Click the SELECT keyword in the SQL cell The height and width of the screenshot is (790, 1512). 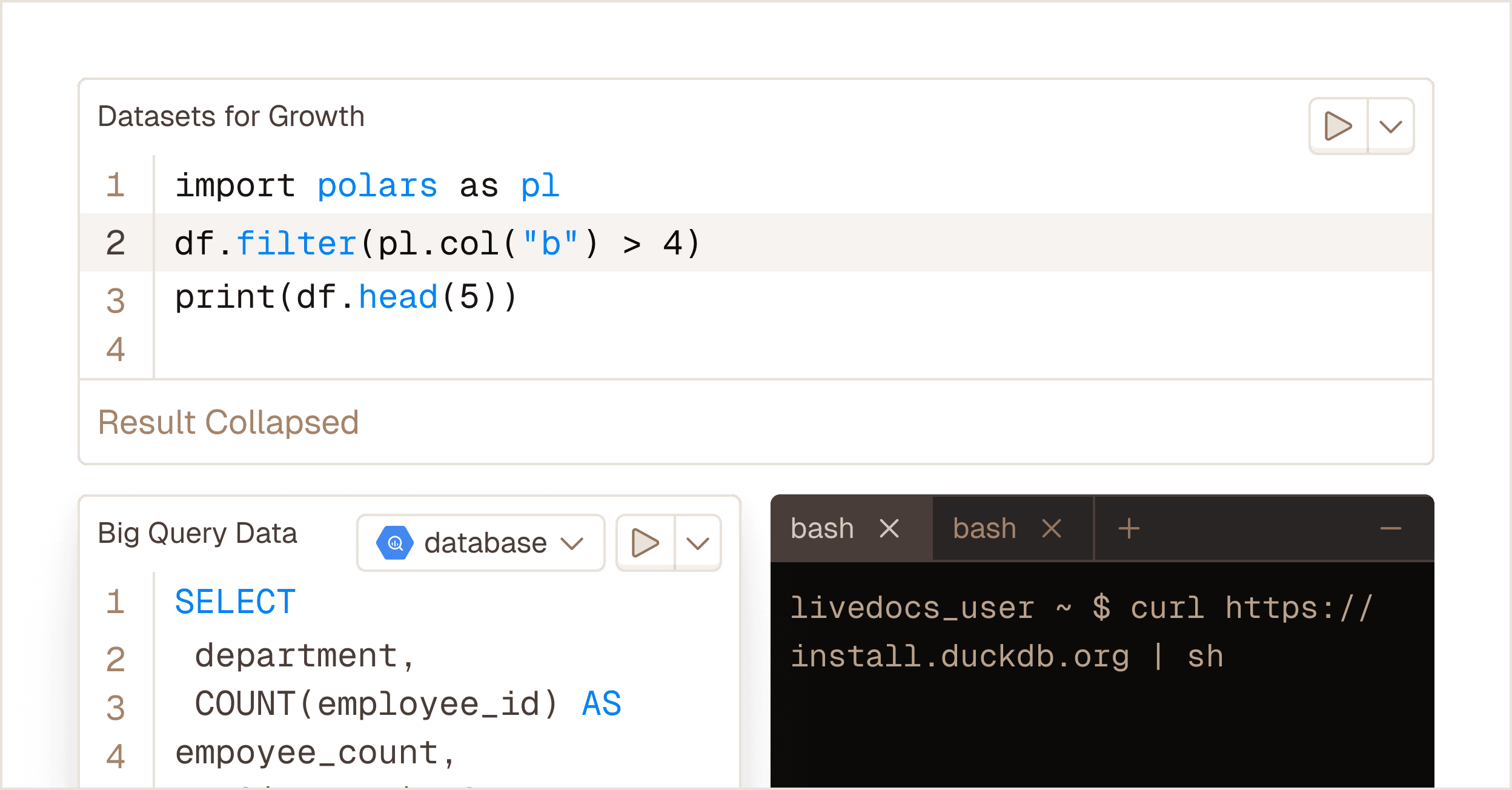[234, 600]
